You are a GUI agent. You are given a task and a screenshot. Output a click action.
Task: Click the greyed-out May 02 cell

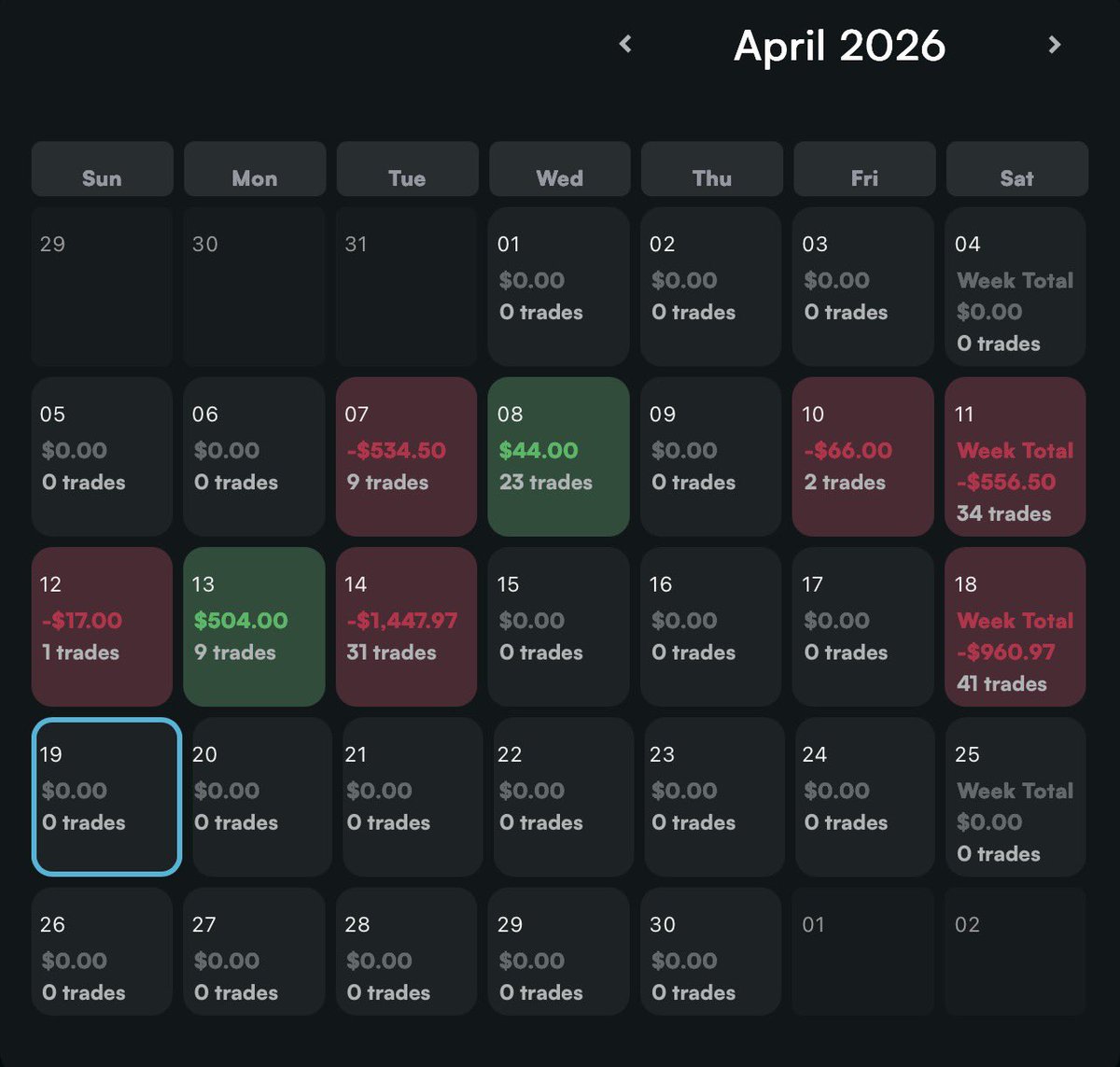1015,951
